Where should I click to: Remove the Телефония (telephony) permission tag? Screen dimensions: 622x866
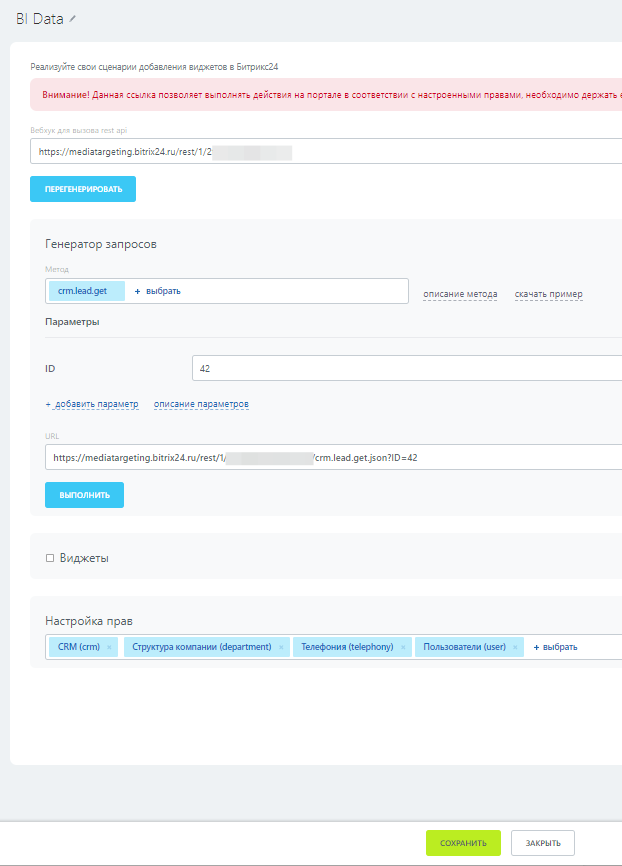403,647
